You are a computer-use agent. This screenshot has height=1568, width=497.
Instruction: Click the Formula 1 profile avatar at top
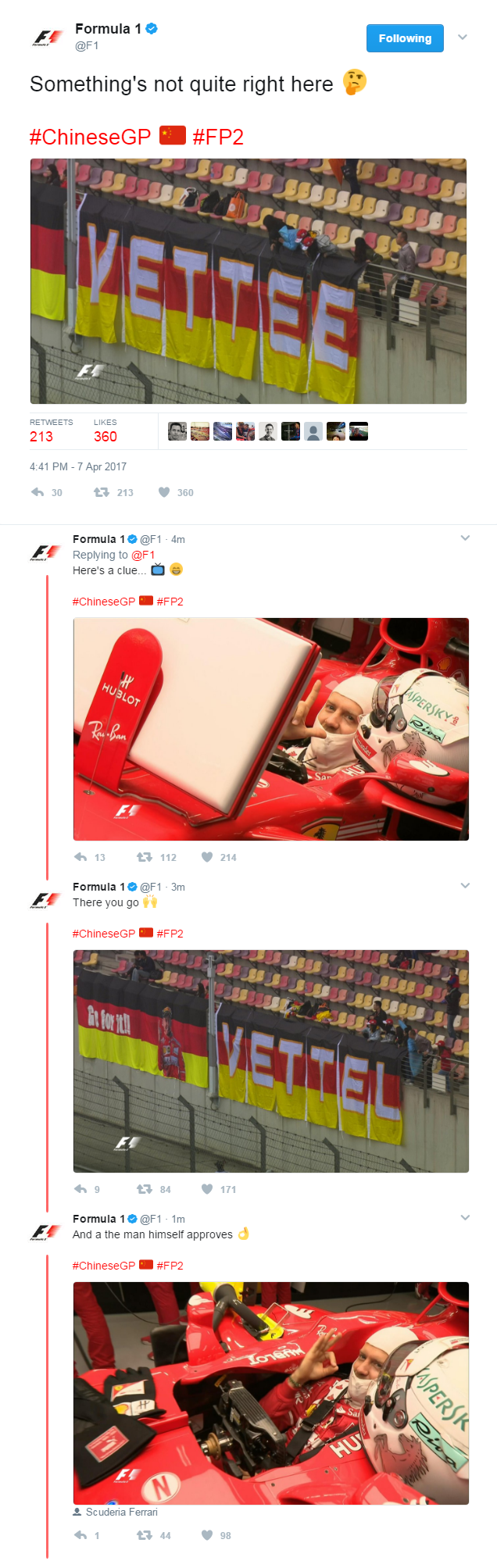47,38
